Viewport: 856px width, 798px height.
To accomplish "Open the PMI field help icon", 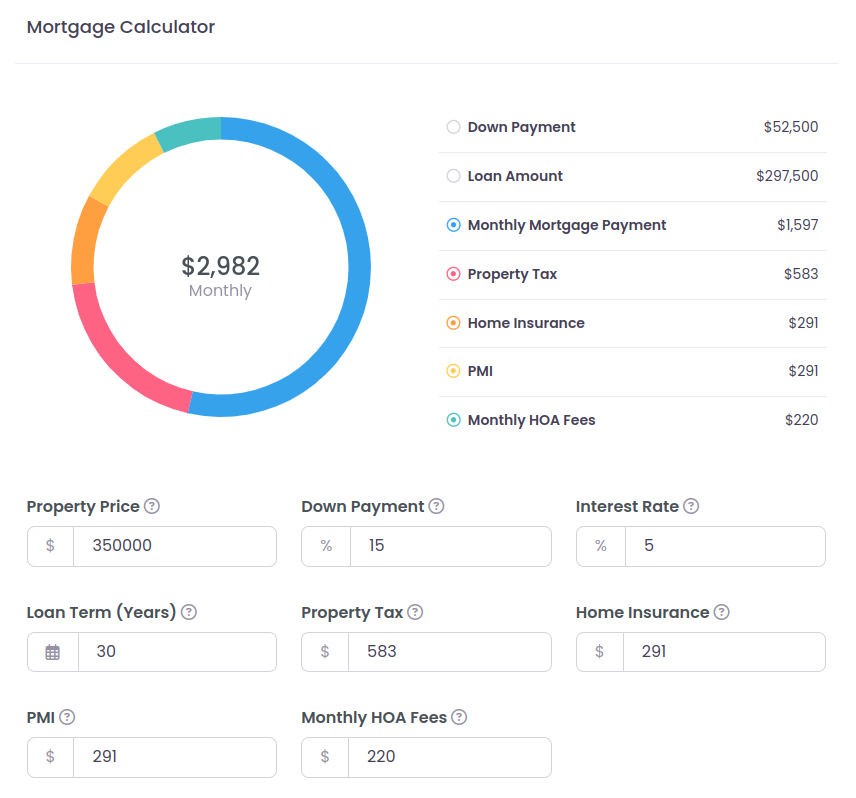I will [x=67, y=717].
